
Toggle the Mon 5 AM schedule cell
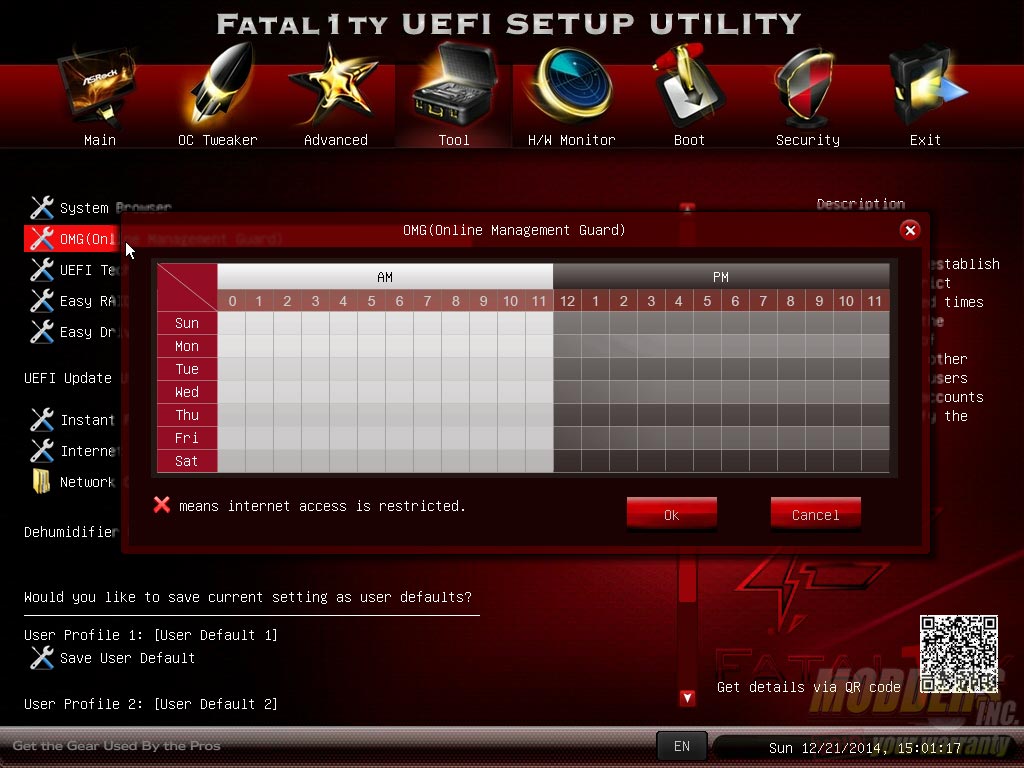pos(372,346)
